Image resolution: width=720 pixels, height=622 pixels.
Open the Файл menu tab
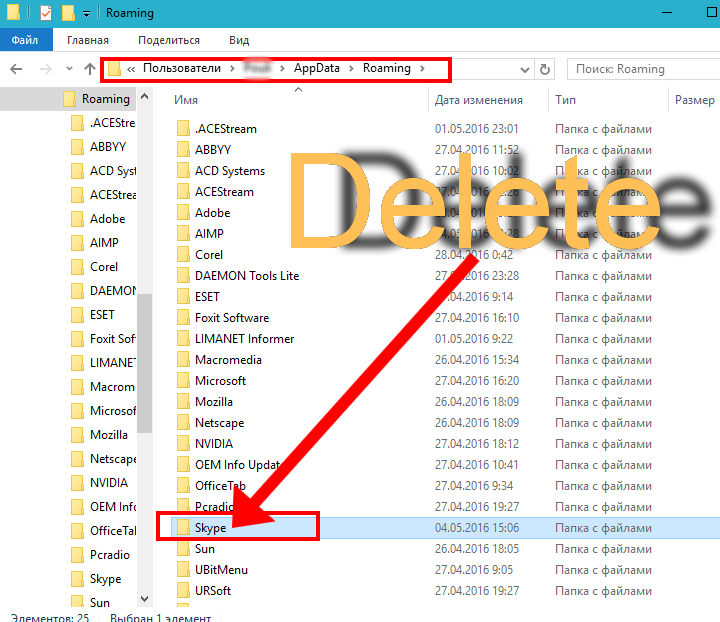point(24,40)
